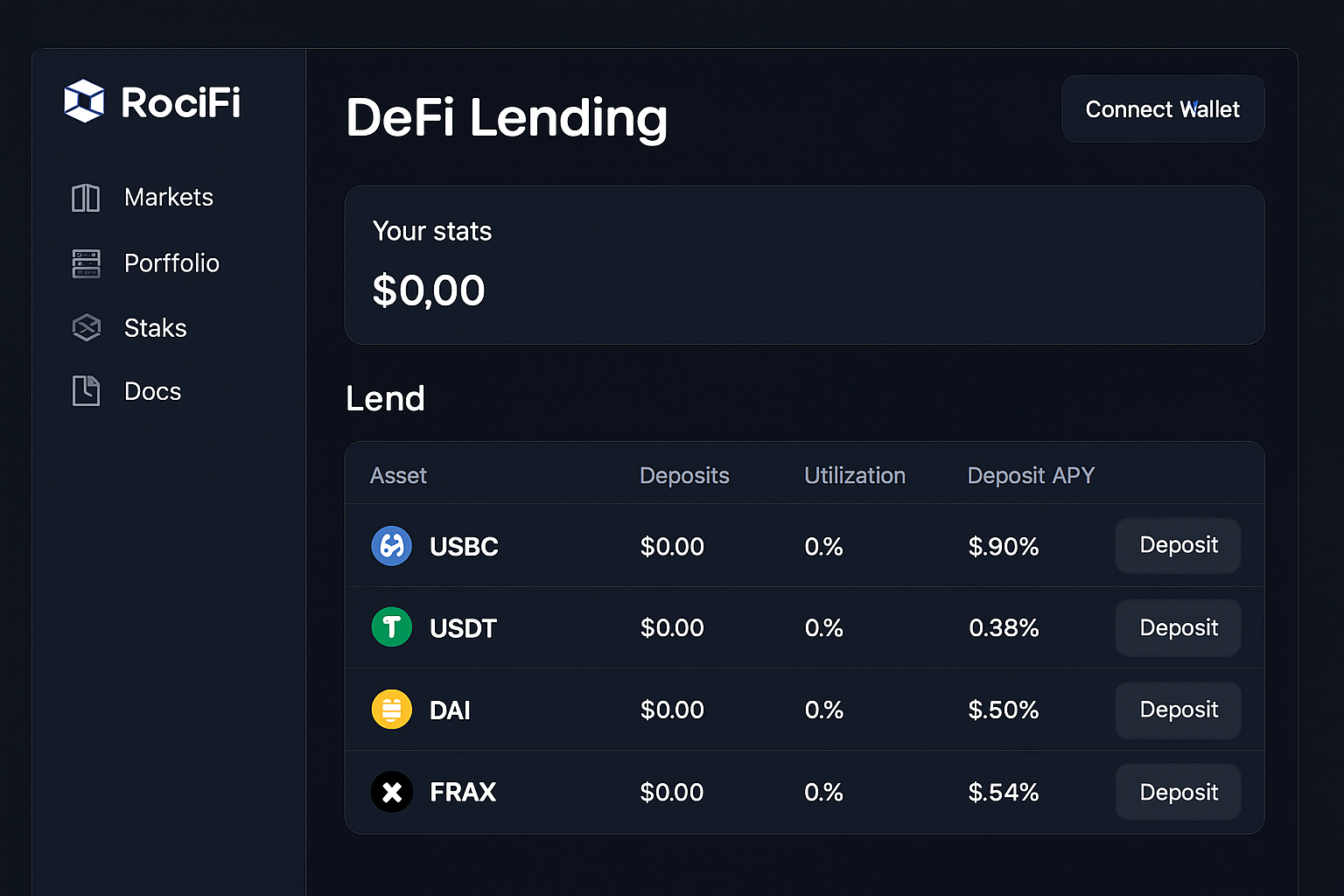Click Deposit on the DAI row
The width and height of the screenshot is (1344, 896).
[1178, 710]
